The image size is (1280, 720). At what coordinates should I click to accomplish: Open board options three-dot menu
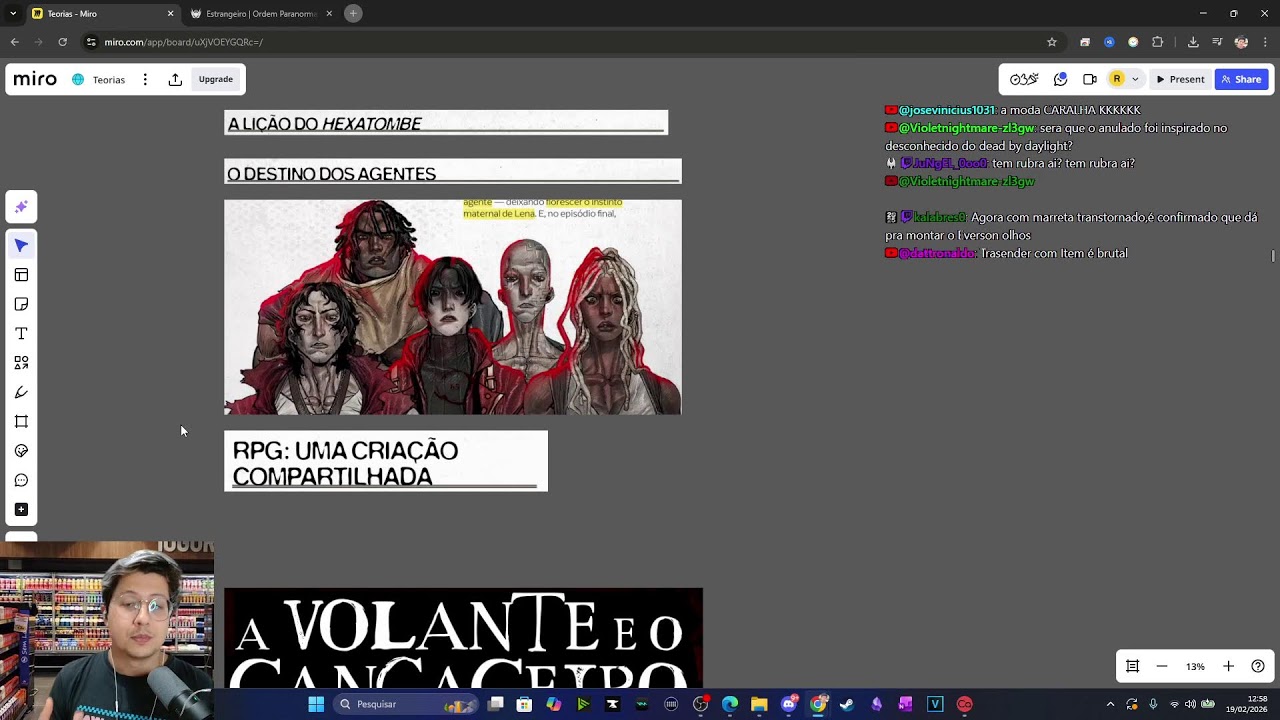click(145, 79)
